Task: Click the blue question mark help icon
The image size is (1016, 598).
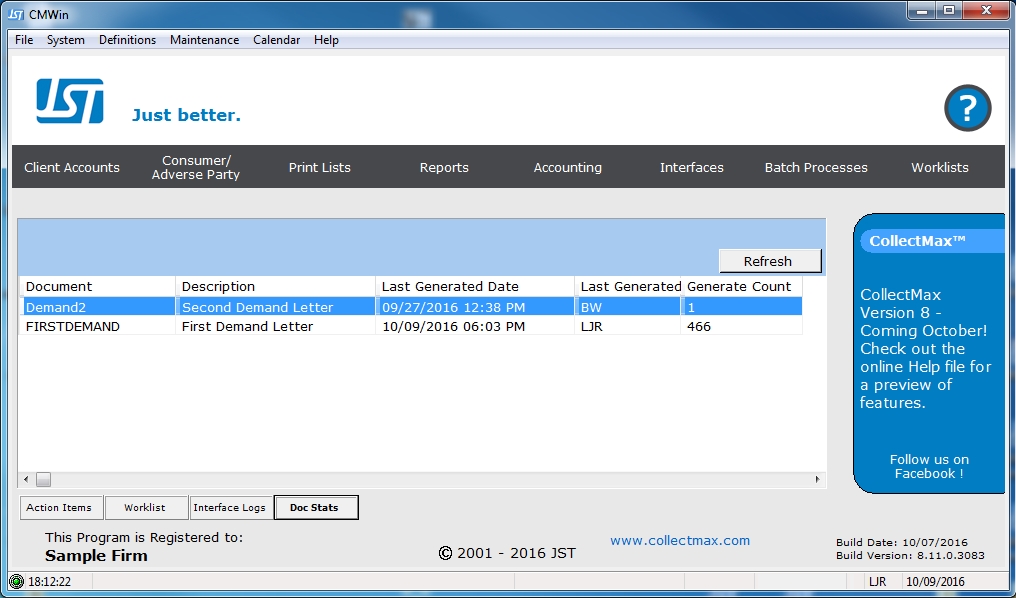Action: pyautogui.click(x=967, y=108)
